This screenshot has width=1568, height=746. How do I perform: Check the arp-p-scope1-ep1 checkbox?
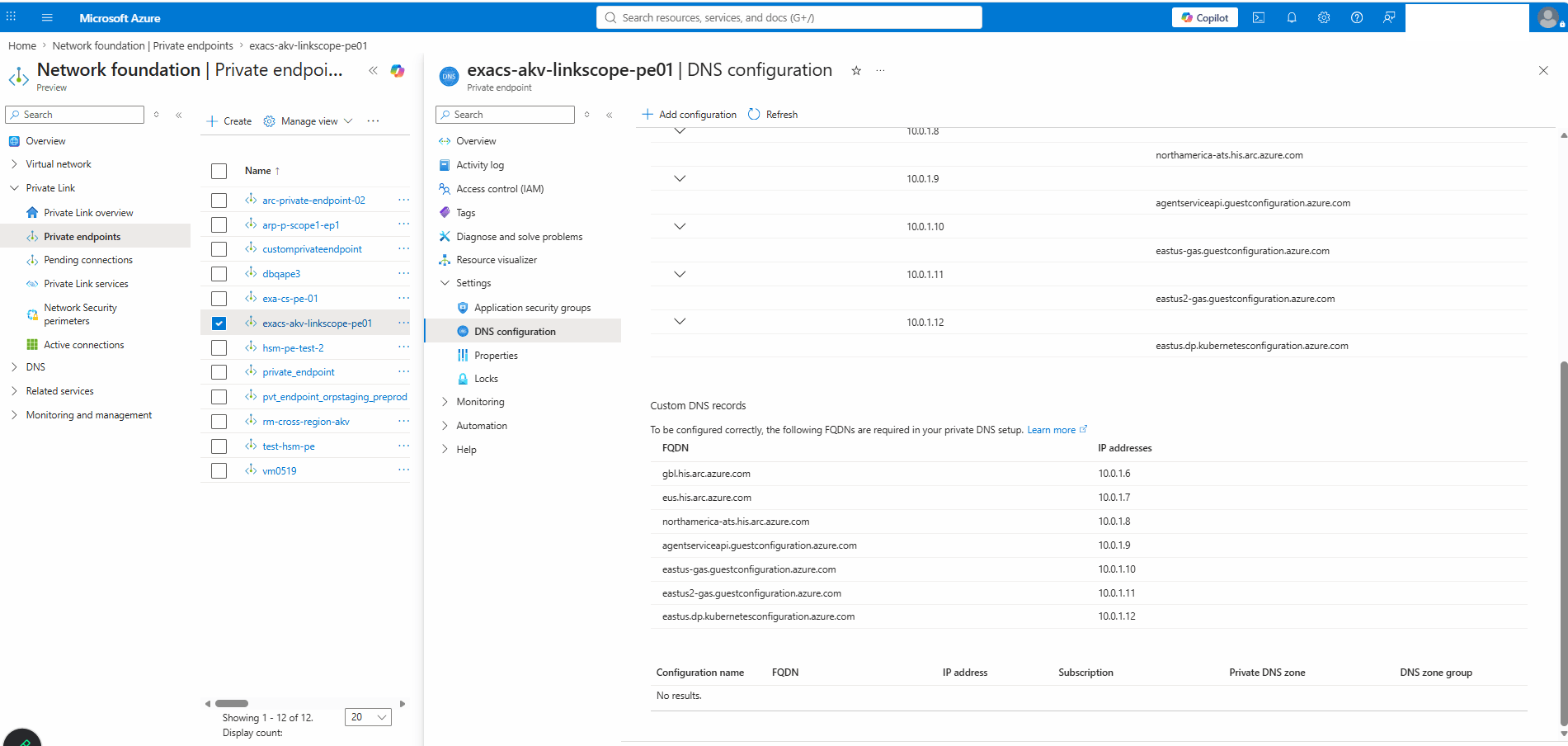pos(219,224)
